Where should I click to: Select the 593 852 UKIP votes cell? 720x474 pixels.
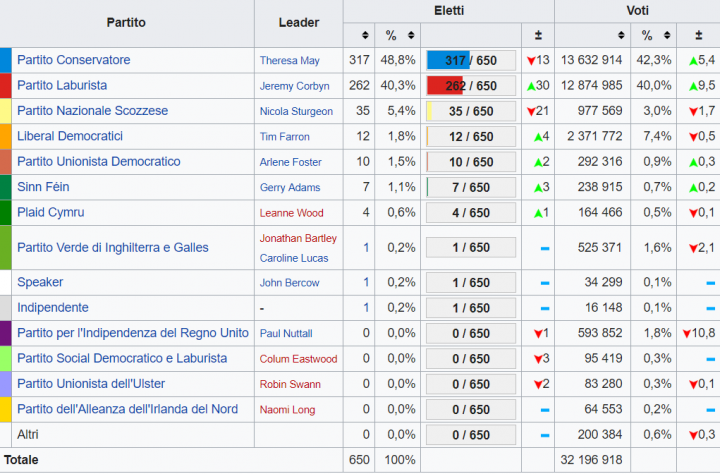click(x=600, y=333)
